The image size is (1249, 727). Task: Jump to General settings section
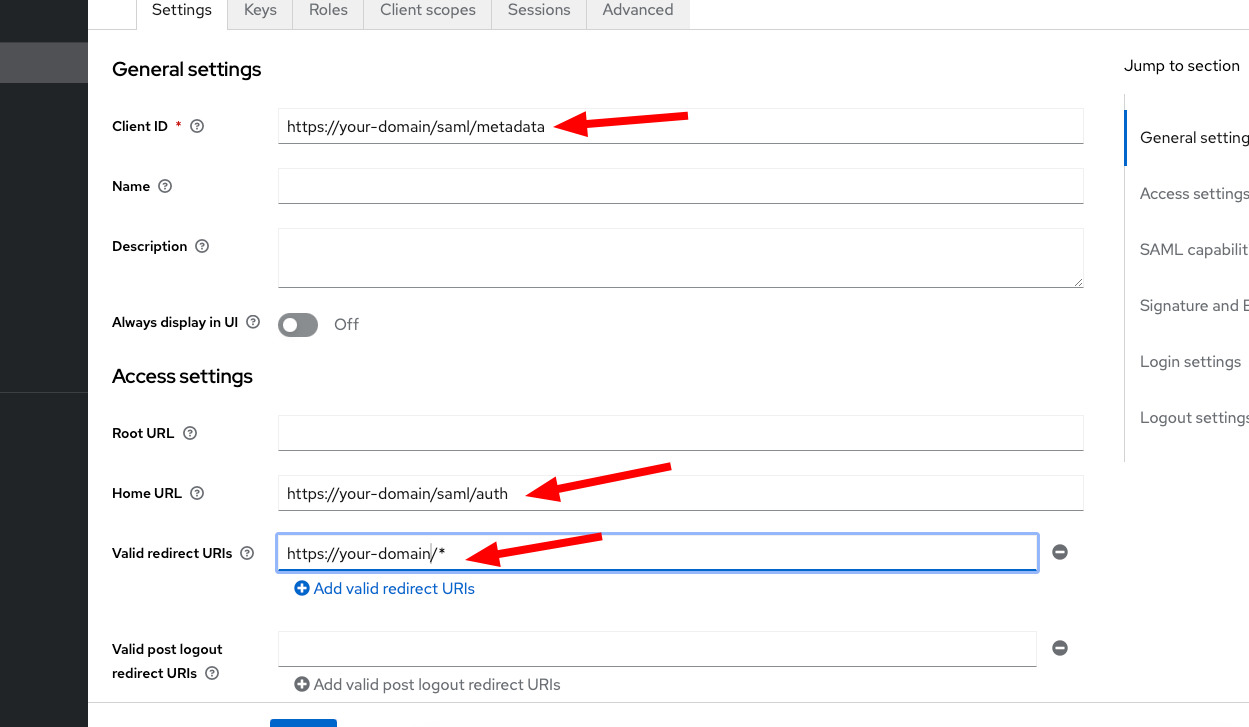tap(1194, 138)
